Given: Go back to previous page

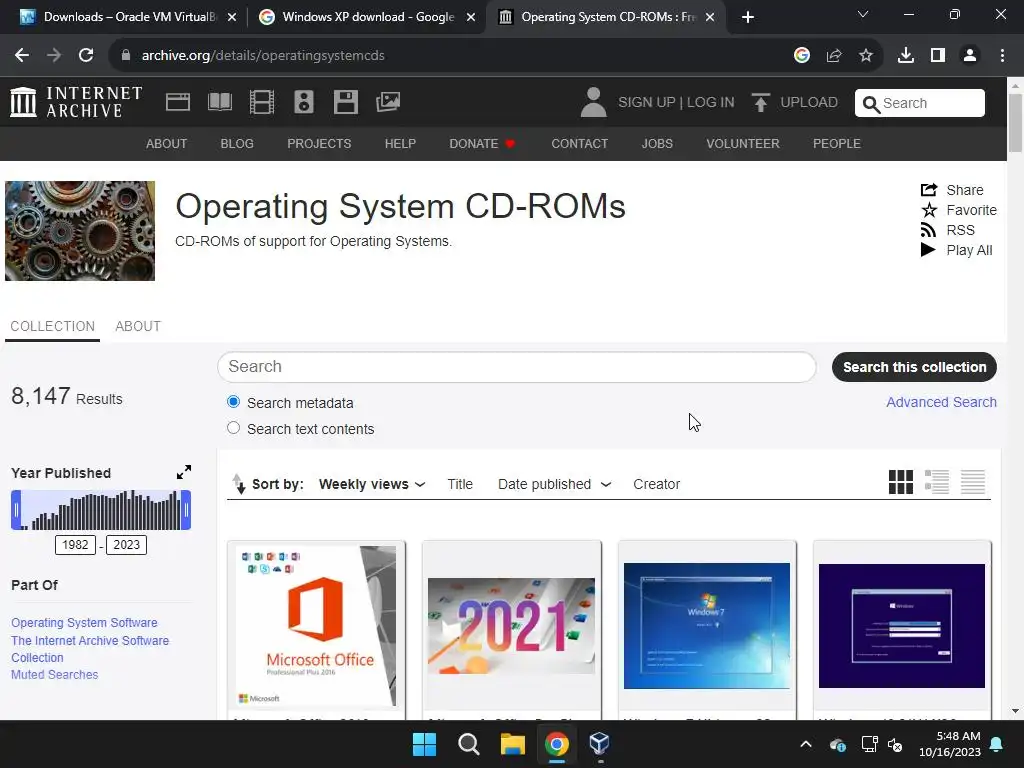Looking at the screenshot, I should (22, 56).
